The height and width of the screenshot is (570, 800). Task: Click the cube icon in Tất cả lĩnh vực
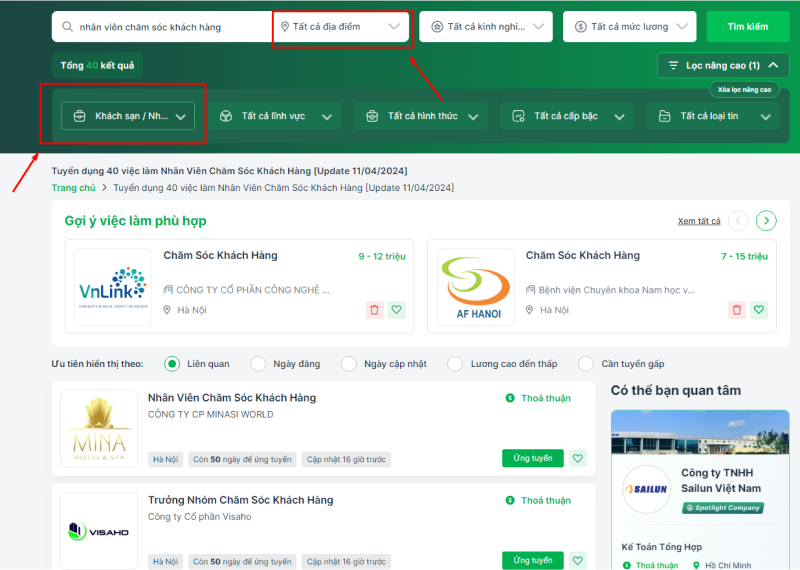[x=226, y=116]
